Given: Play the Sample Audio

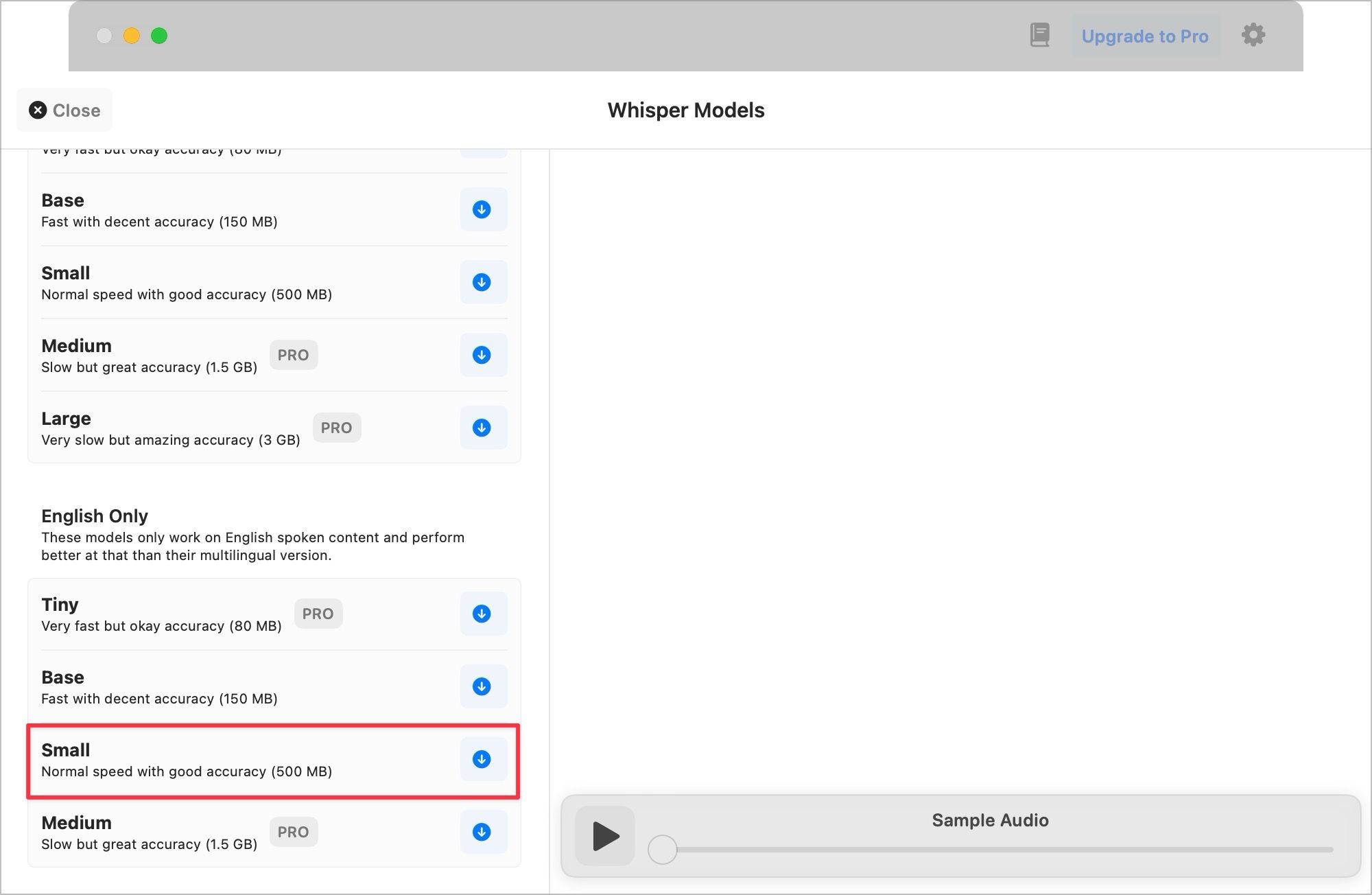Looking at the screenshot, I should [x=605, y=836].
